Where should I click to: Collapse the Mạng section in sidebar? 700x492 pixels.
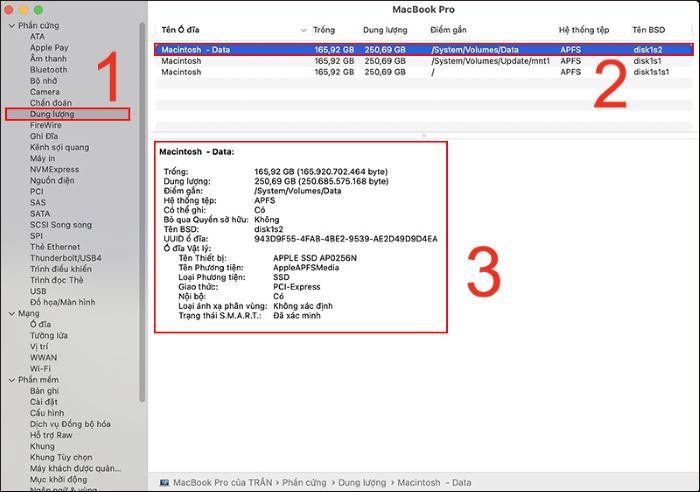[x=11, y=313]
